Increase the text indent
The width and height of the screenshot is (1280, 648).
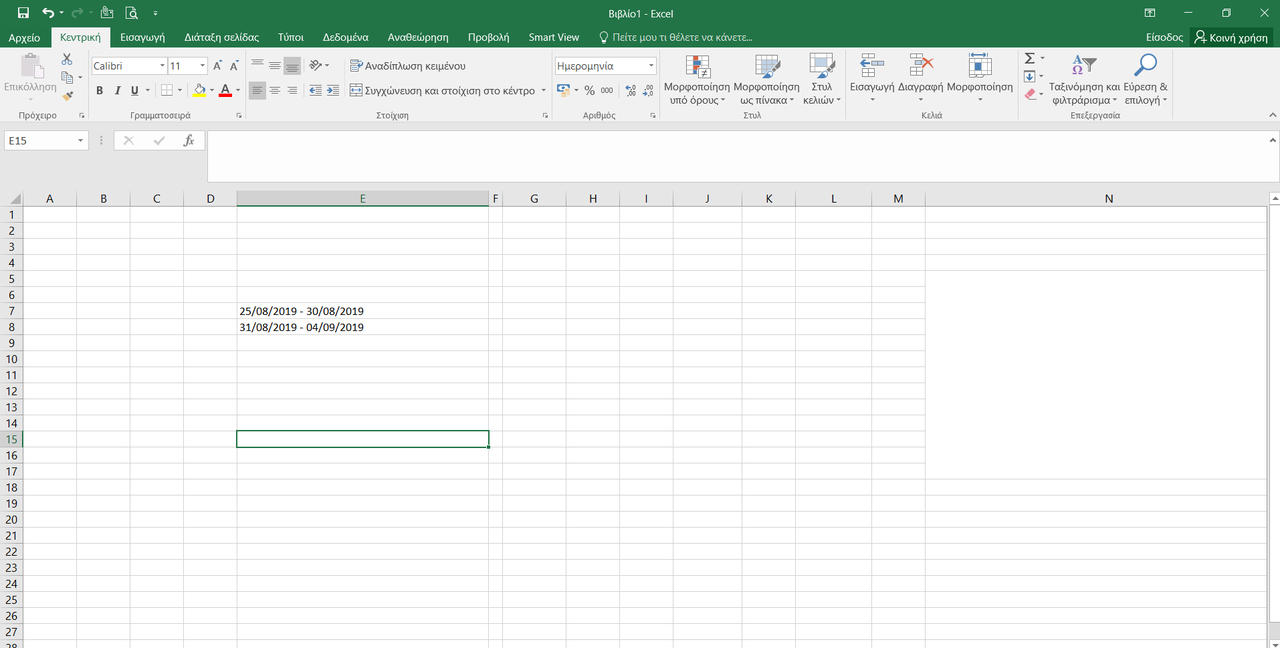click(x=331, y=90)
